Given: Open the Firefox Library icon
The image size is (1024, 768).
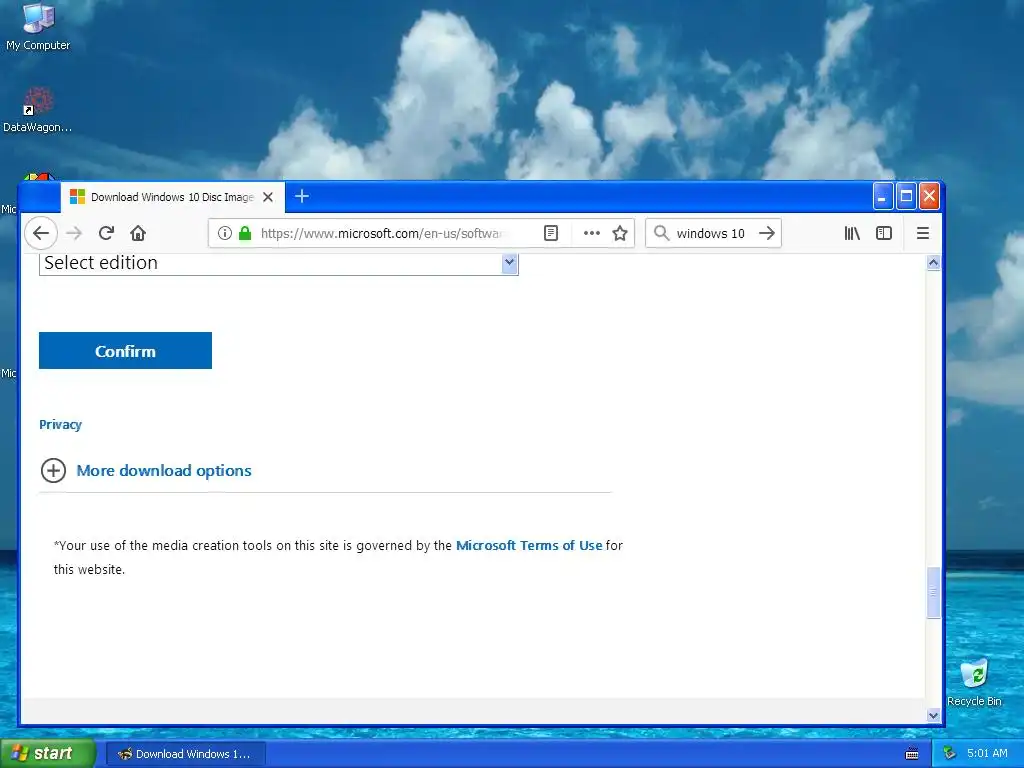Looking at the screenshot, I should coord(852,233).
